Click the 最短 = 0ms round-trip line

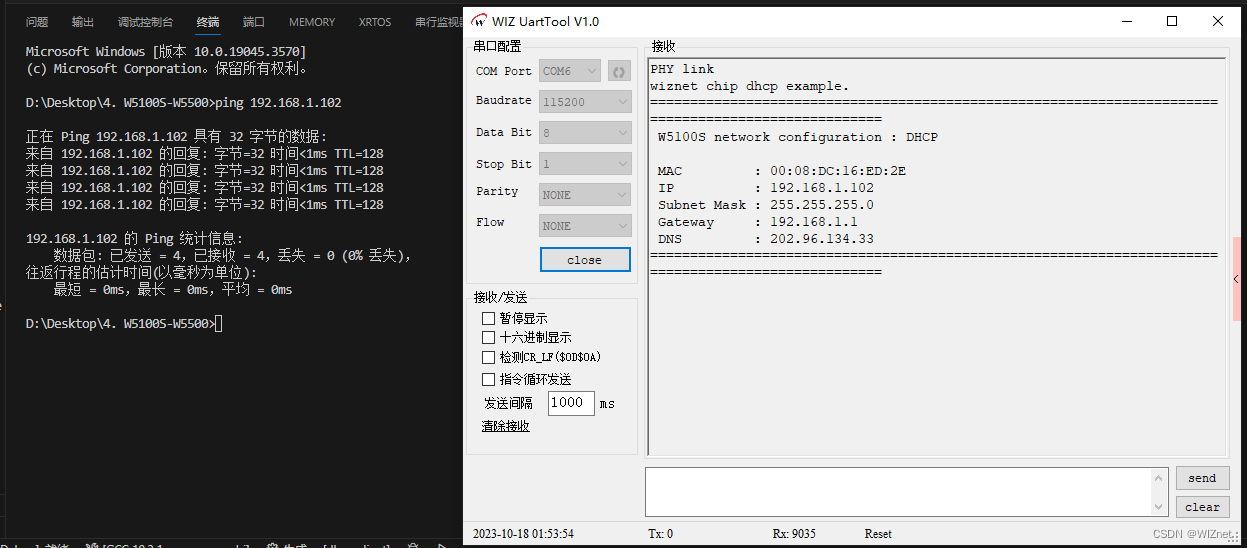tap(173, 290)
